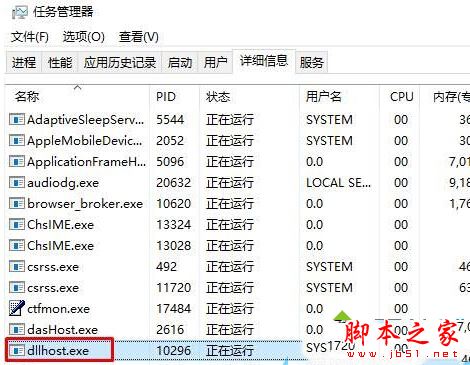
Task: Sort by the 内存 column header
Action: 445,96
